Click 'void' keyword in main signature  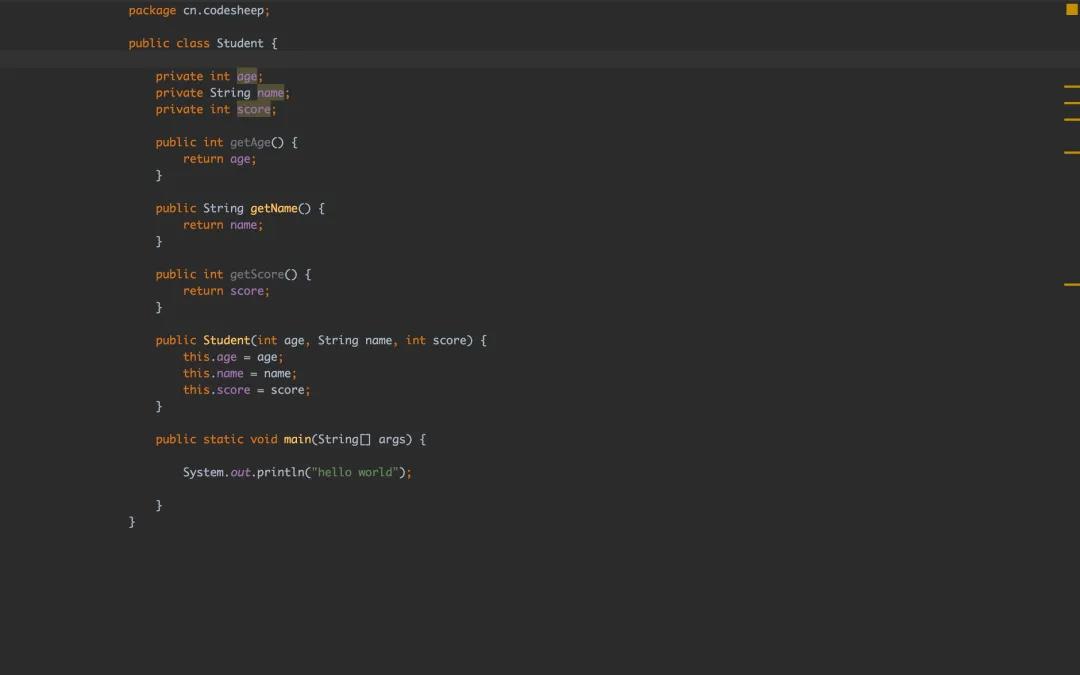point(264,439)
